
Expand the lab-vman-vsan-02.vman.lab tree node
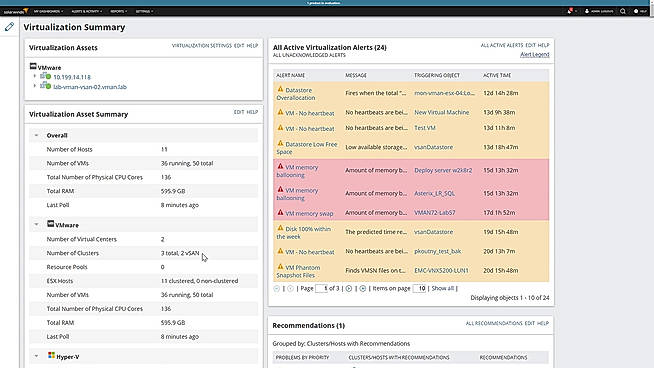(35, 86)
